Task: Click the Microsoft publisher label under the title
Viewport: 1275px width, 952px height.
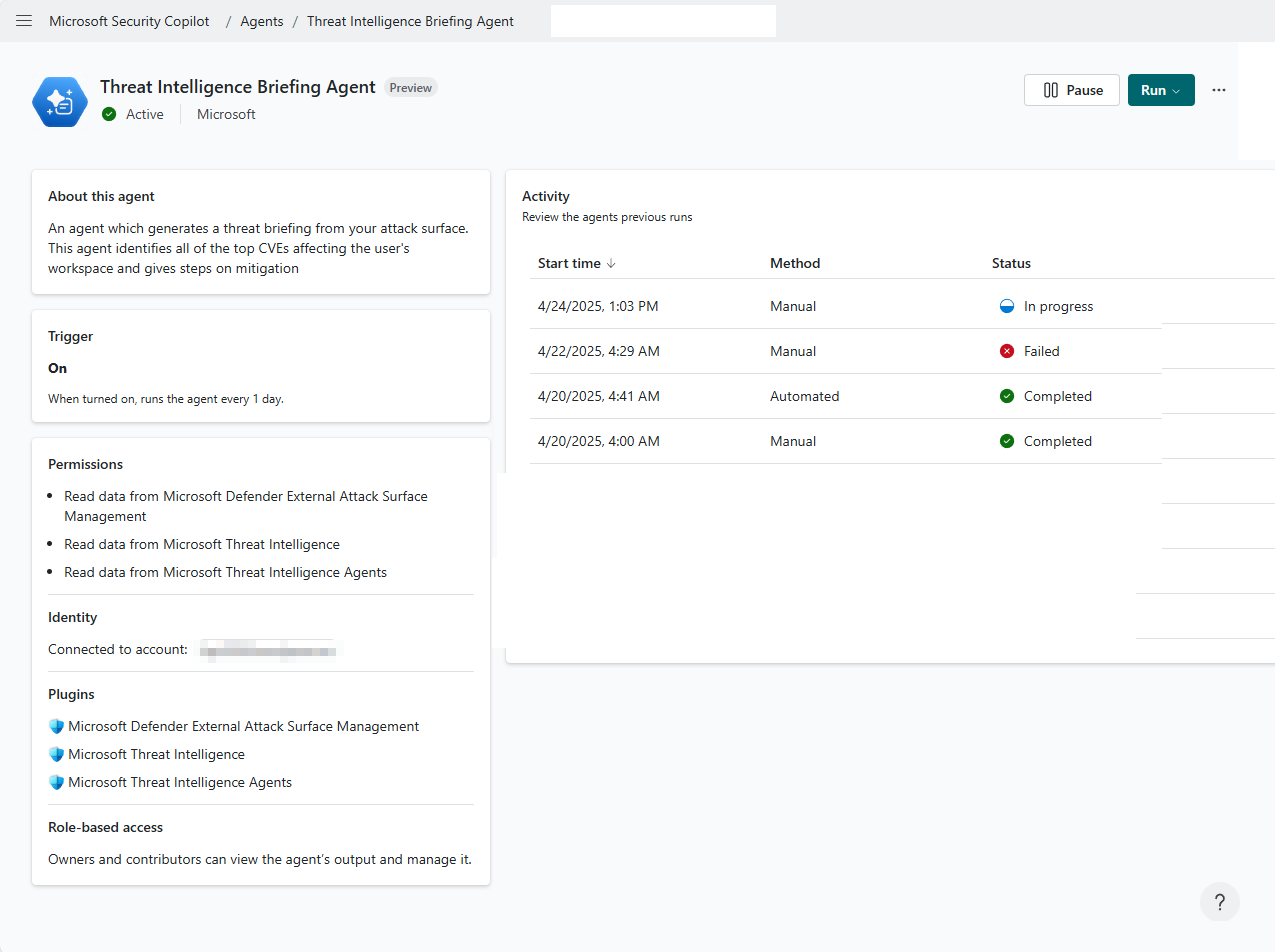Action: coord(226,115)
